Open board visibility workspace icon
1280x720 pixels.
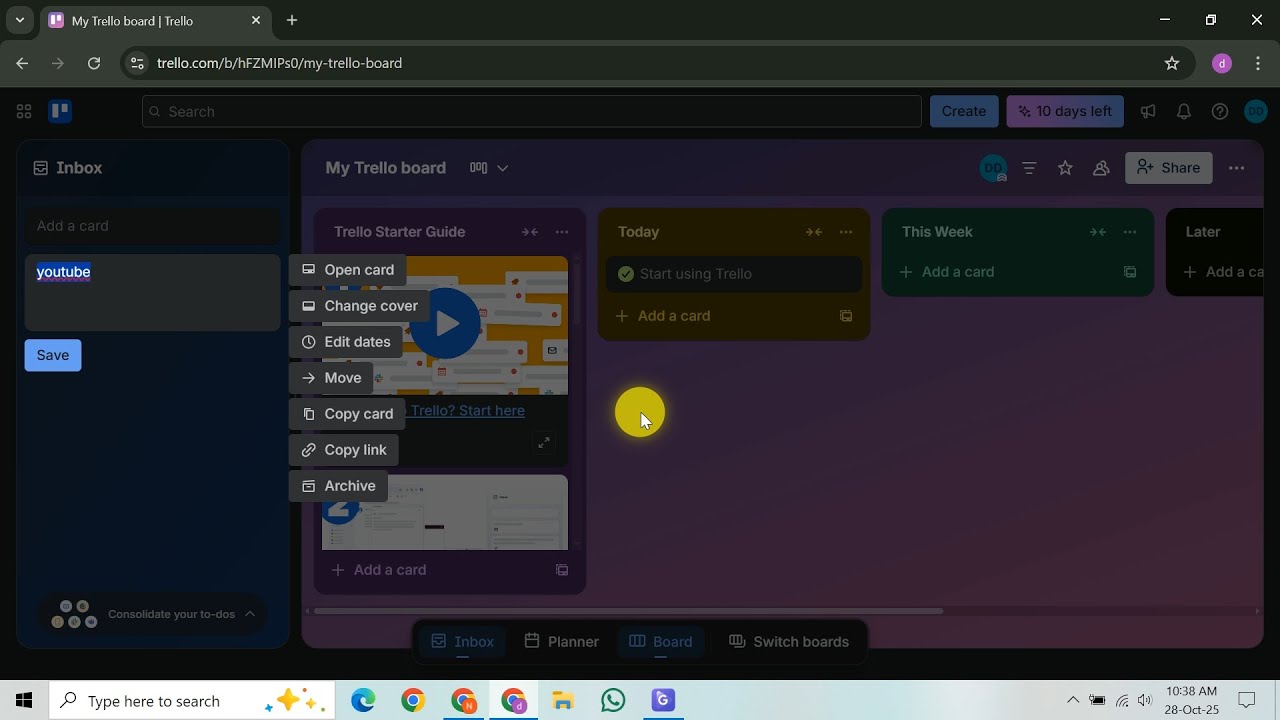point(1101,168)
